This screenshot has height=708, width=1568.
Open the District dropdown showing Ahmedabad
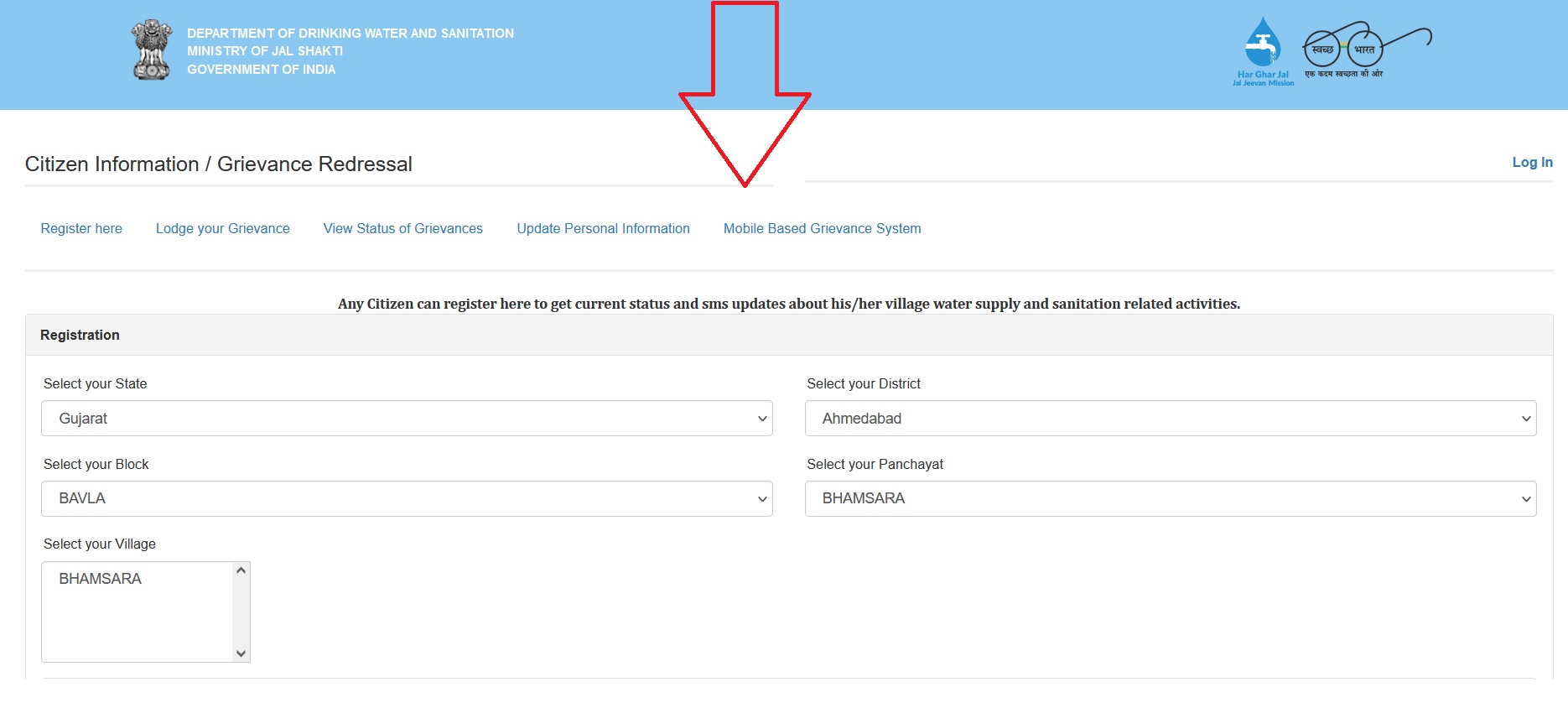(1170, 419)
